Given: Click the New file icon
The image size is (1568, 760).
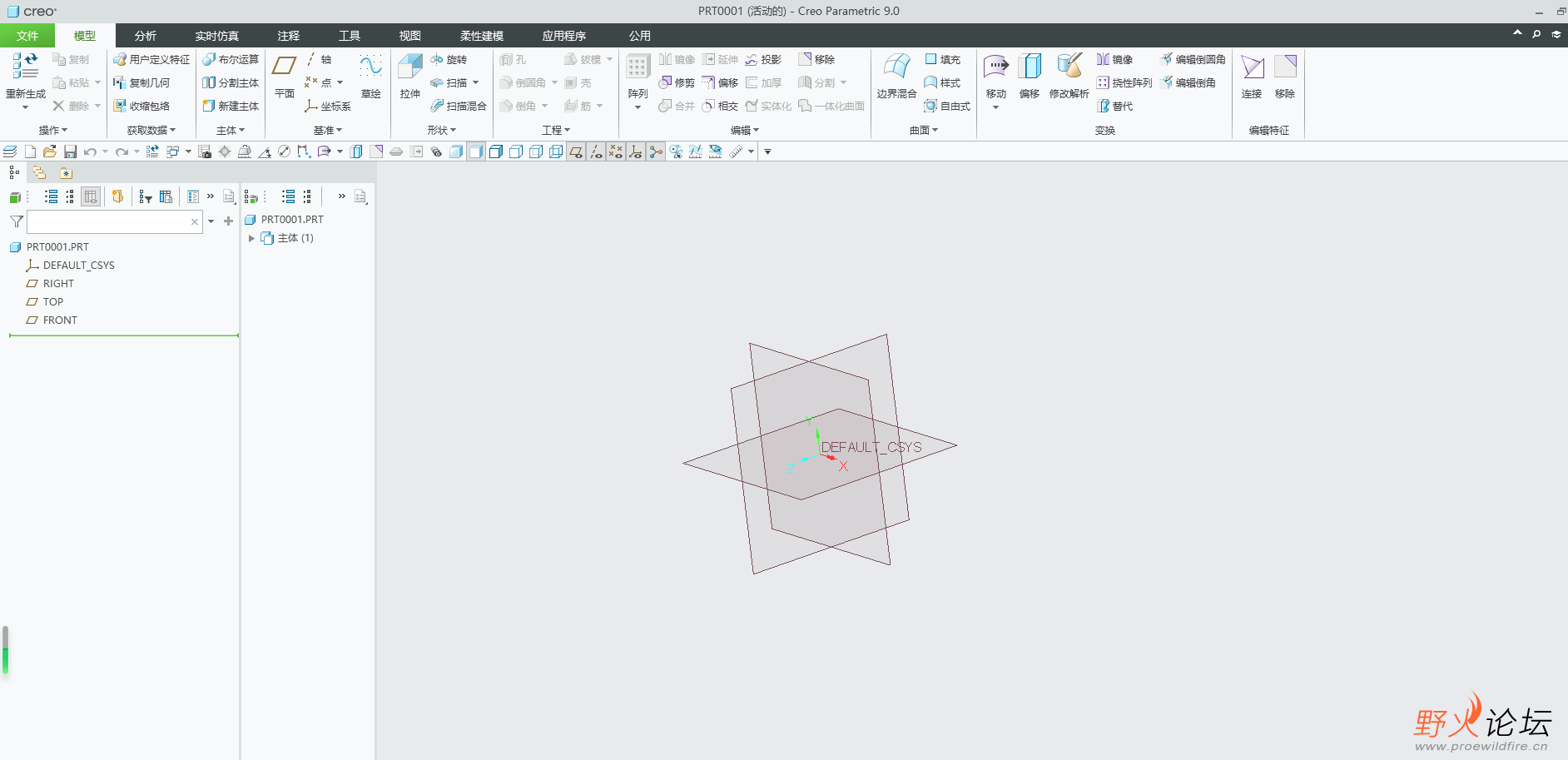Looking at the screenshot, I should point(30,152).
